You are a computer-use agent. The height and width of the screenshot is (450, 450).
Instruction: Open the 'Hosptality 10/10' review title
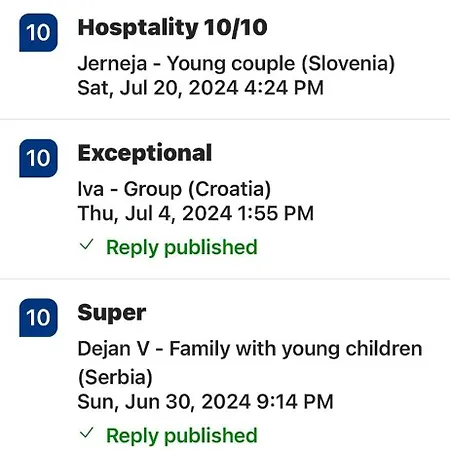click(172, 27)
